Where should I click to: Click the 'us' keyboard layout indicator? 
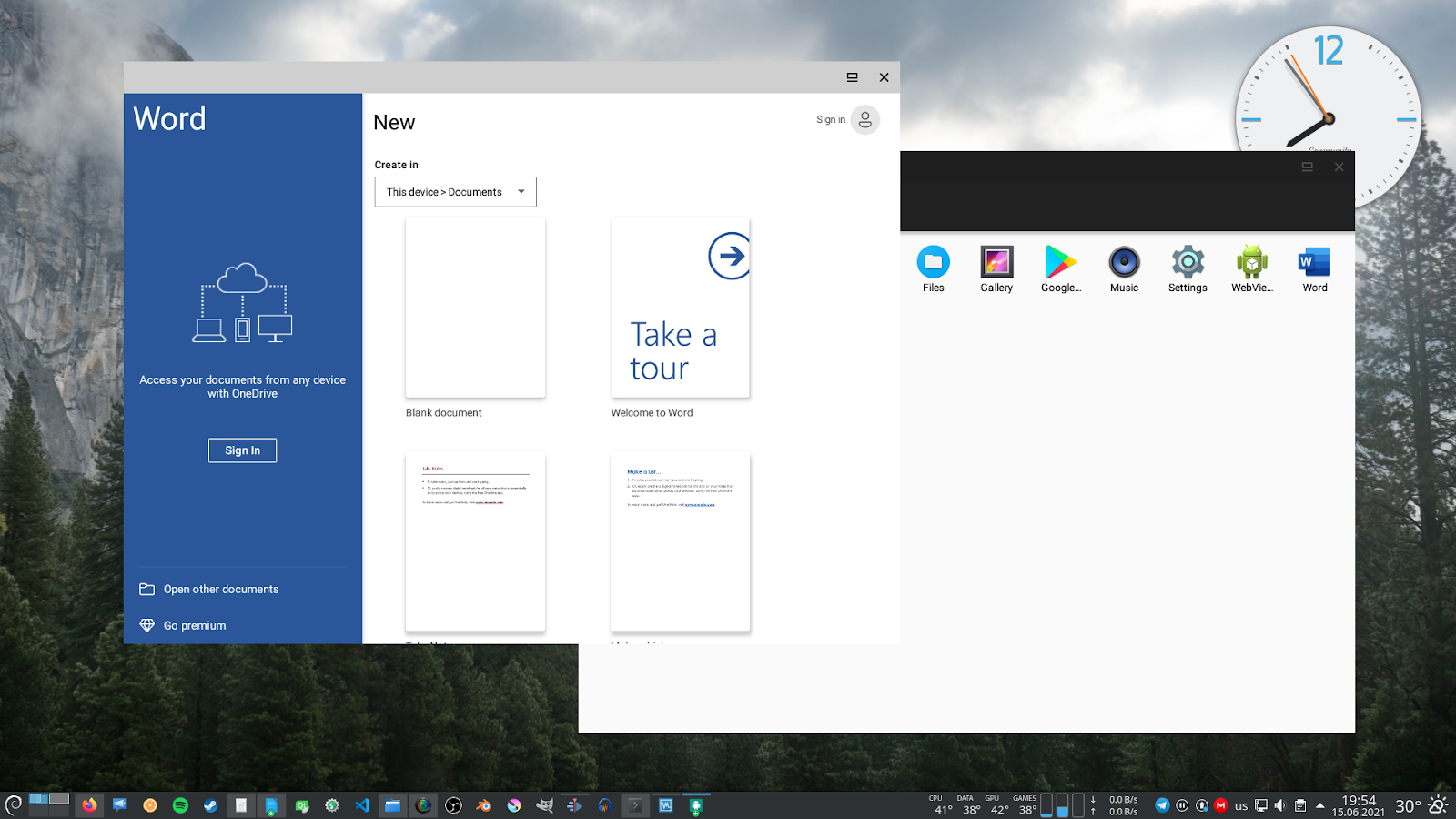[x=1241, y=805]
